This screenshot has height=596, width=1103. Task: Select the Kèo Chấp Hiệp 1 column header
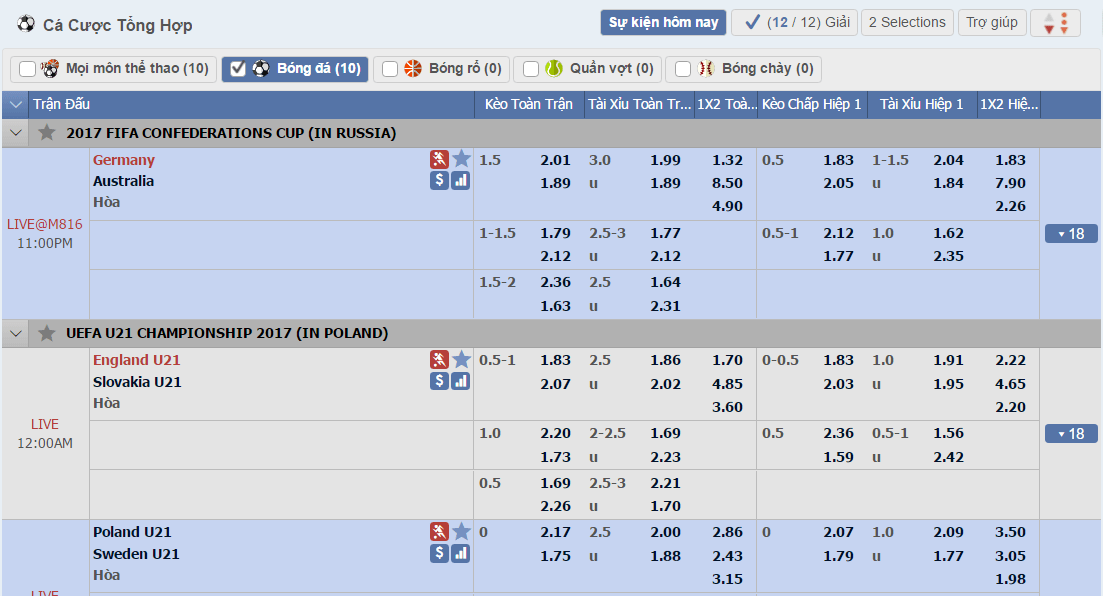(812, 105)
